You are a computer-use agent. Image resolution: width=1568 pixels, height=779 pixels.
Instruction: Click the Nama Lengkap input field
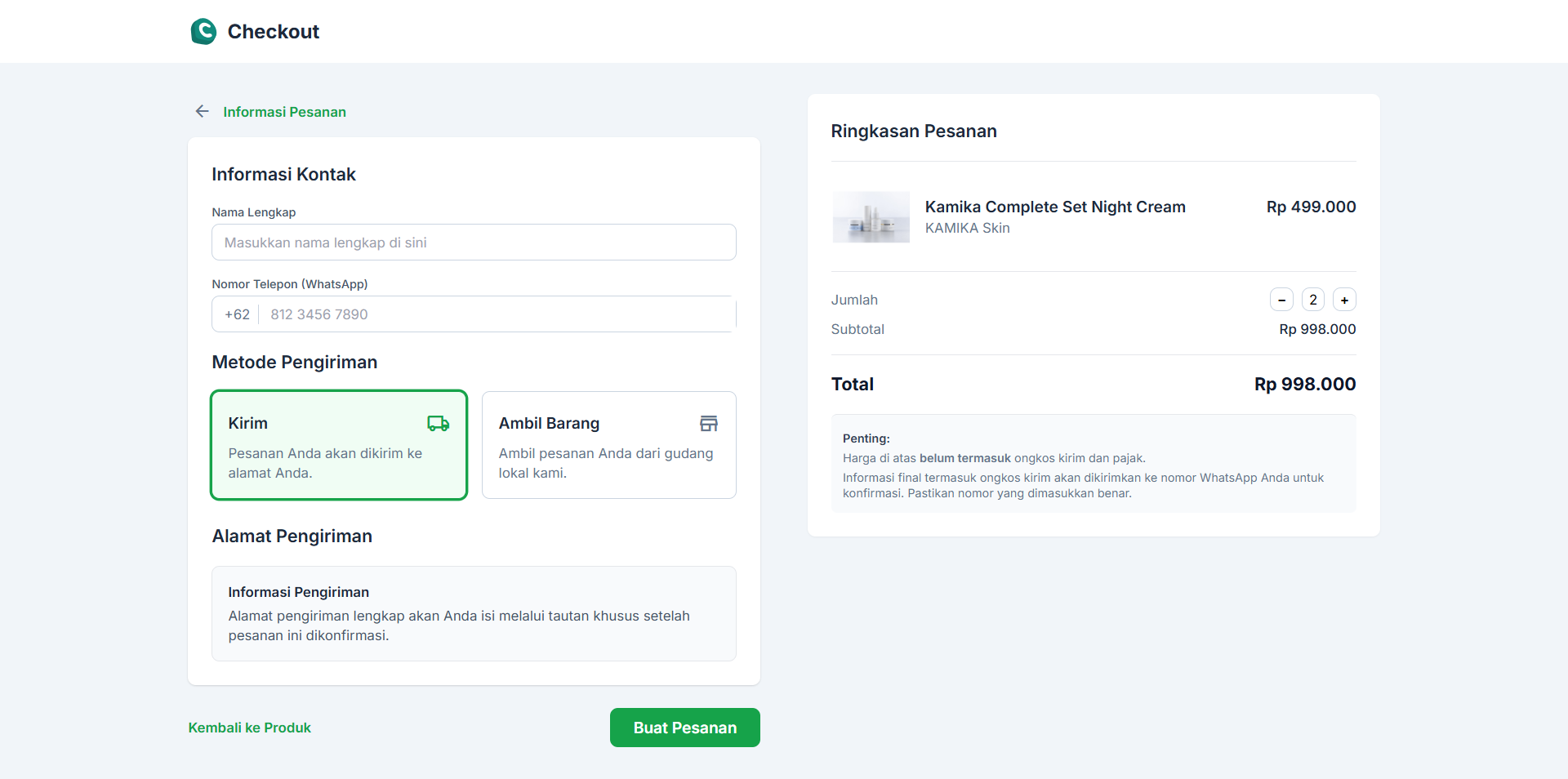point(474,243)
